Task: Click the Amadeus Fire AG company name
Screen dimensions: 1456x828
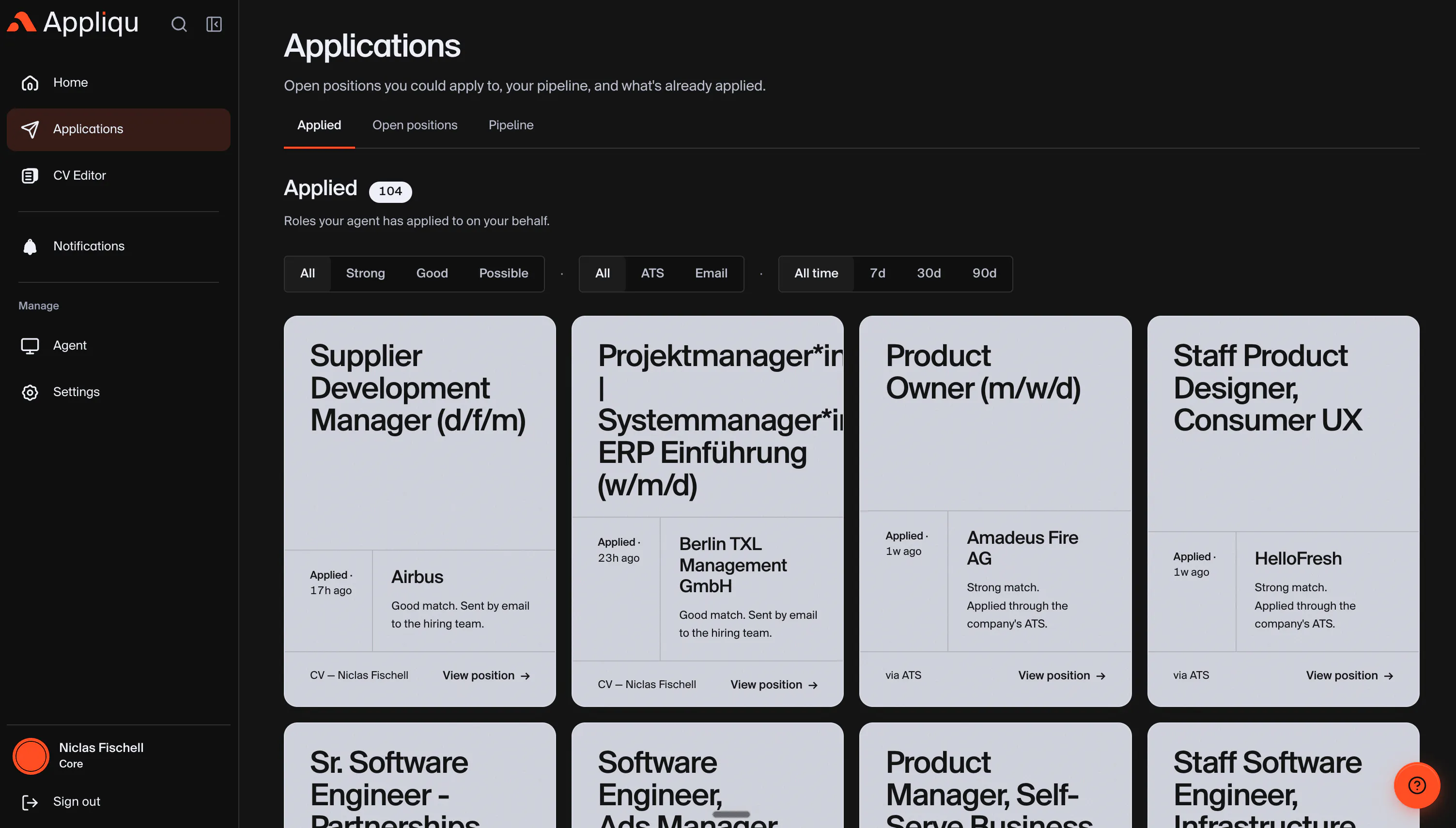Action: [1022, 548]
